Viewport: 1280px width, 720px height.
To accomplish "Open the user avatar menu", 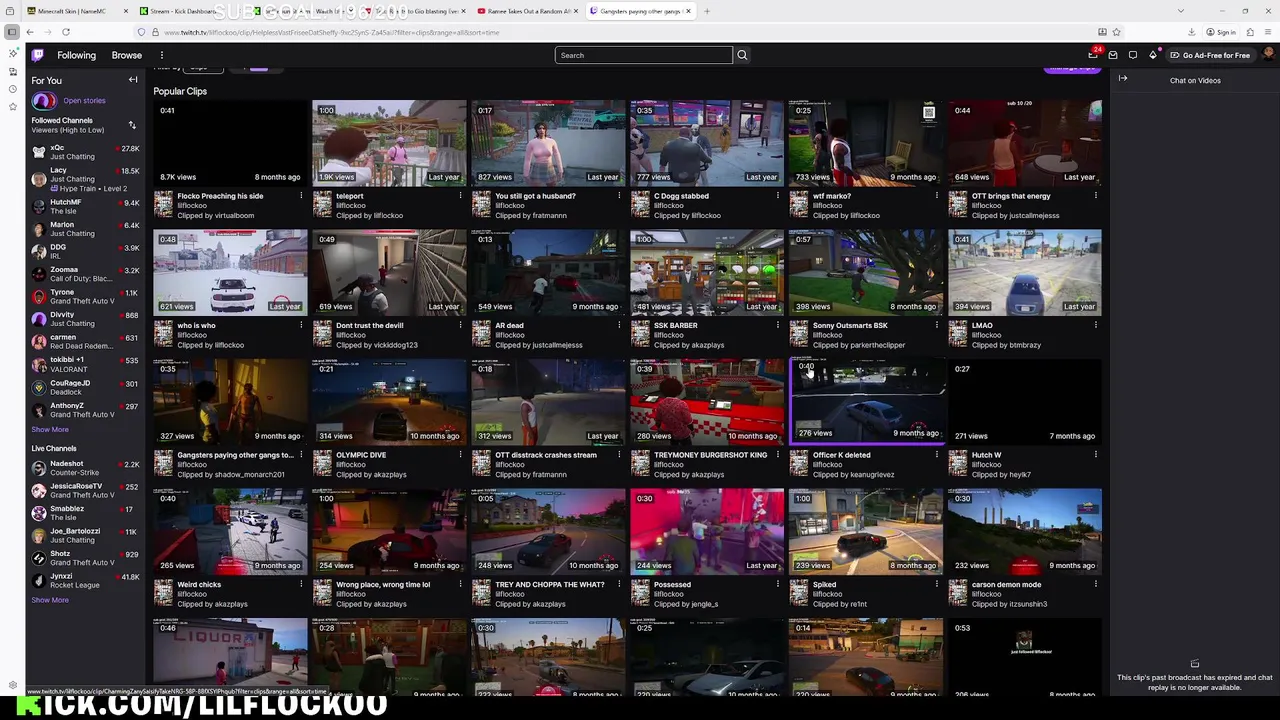I will (1269, 55).
